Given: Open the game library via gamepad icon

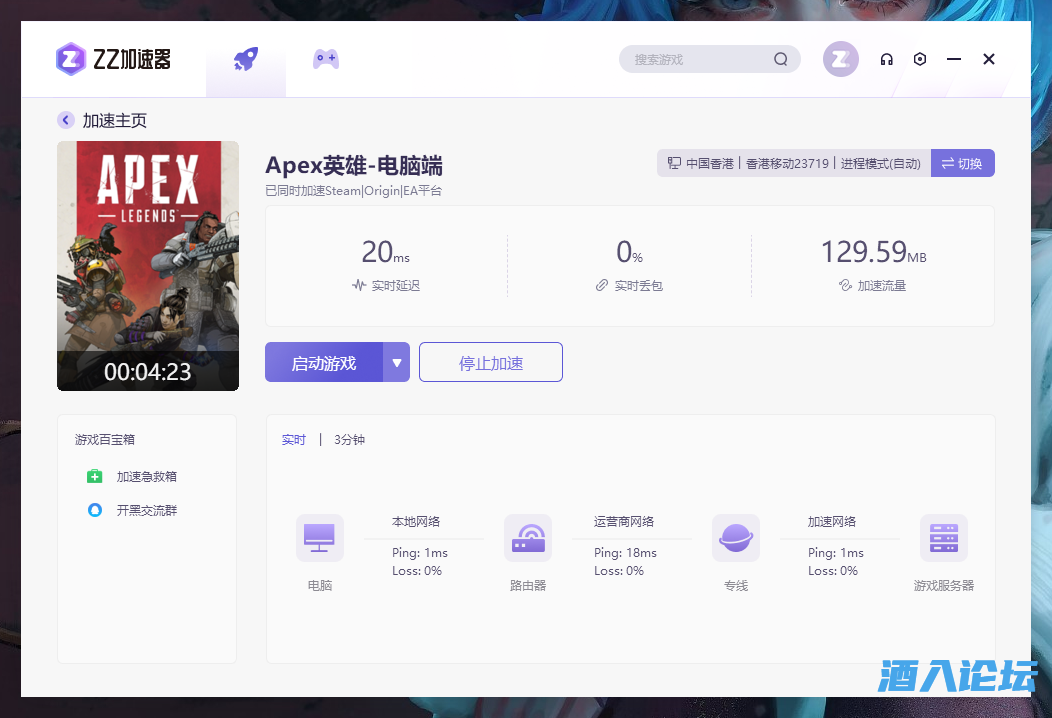Looking at the screenshot, I should (325, 58).
